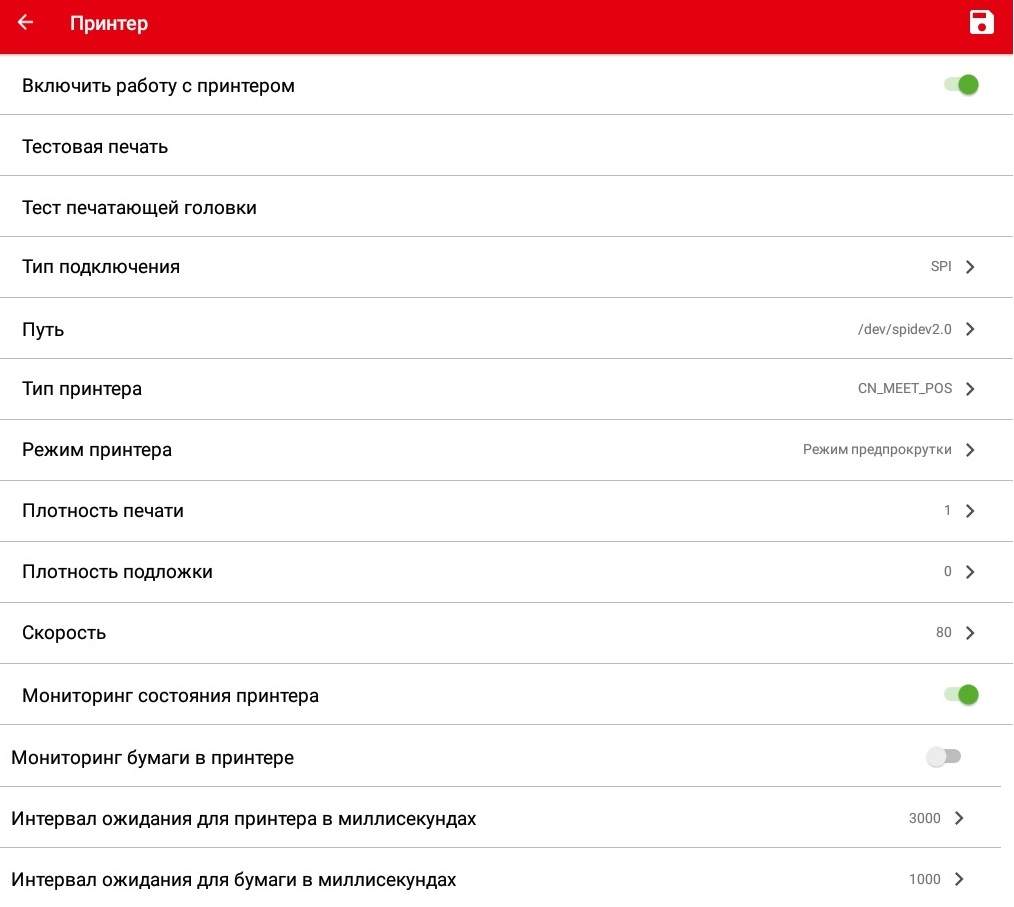Viewport: 1014px width, 907px height.
Task: Run "Тестовая печать"
Action: pyautogui.click(x=95, y=147)
